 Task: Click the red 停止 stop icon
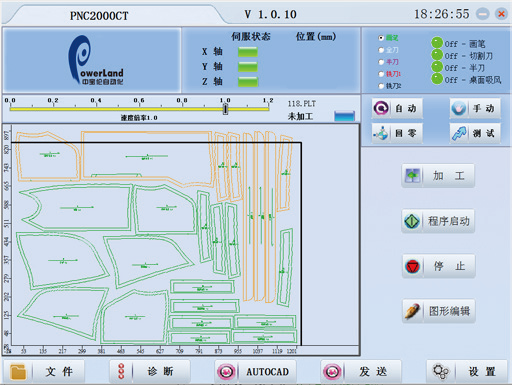tap(413, 266)
